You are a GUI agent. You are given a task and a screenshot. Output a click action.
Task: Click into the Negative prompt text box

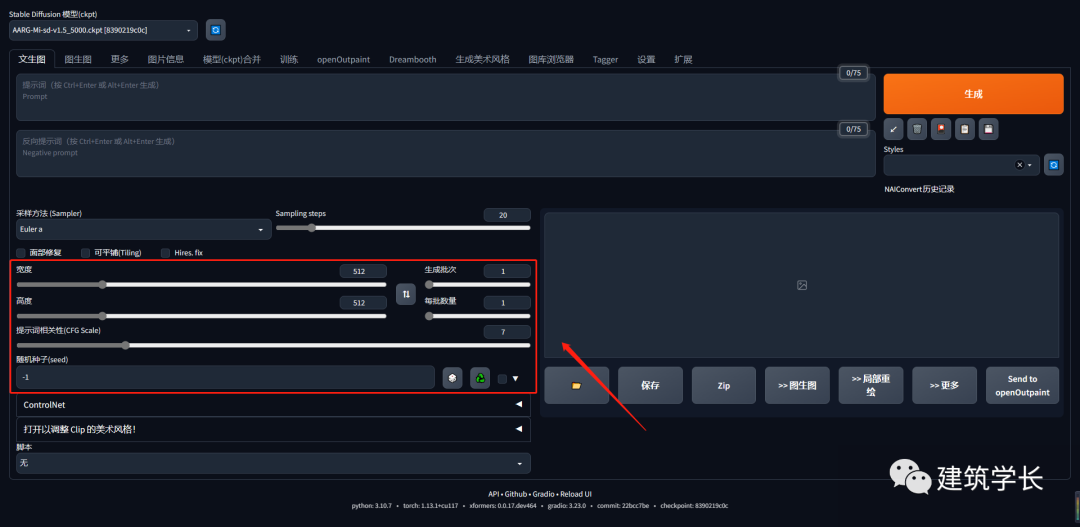click(x=446, y=154)
